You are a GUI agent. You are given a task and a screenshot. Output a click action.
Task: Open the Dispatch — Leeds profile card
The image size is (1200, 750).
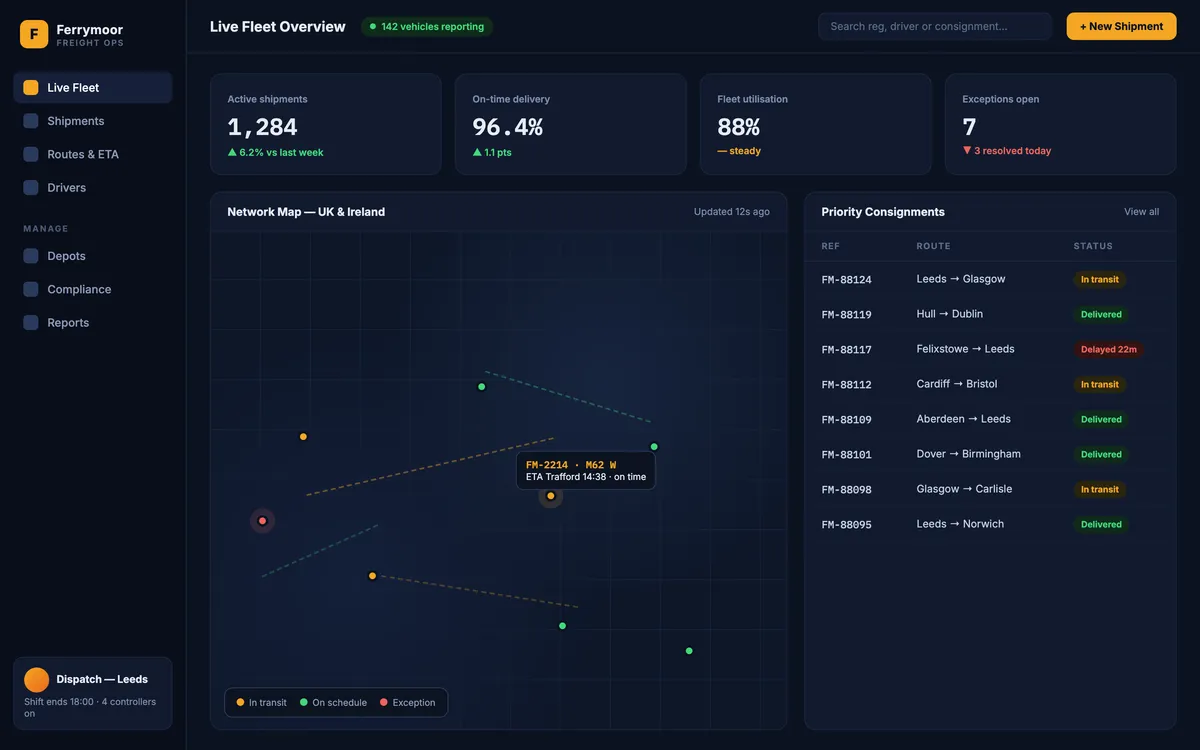[93, 693]
